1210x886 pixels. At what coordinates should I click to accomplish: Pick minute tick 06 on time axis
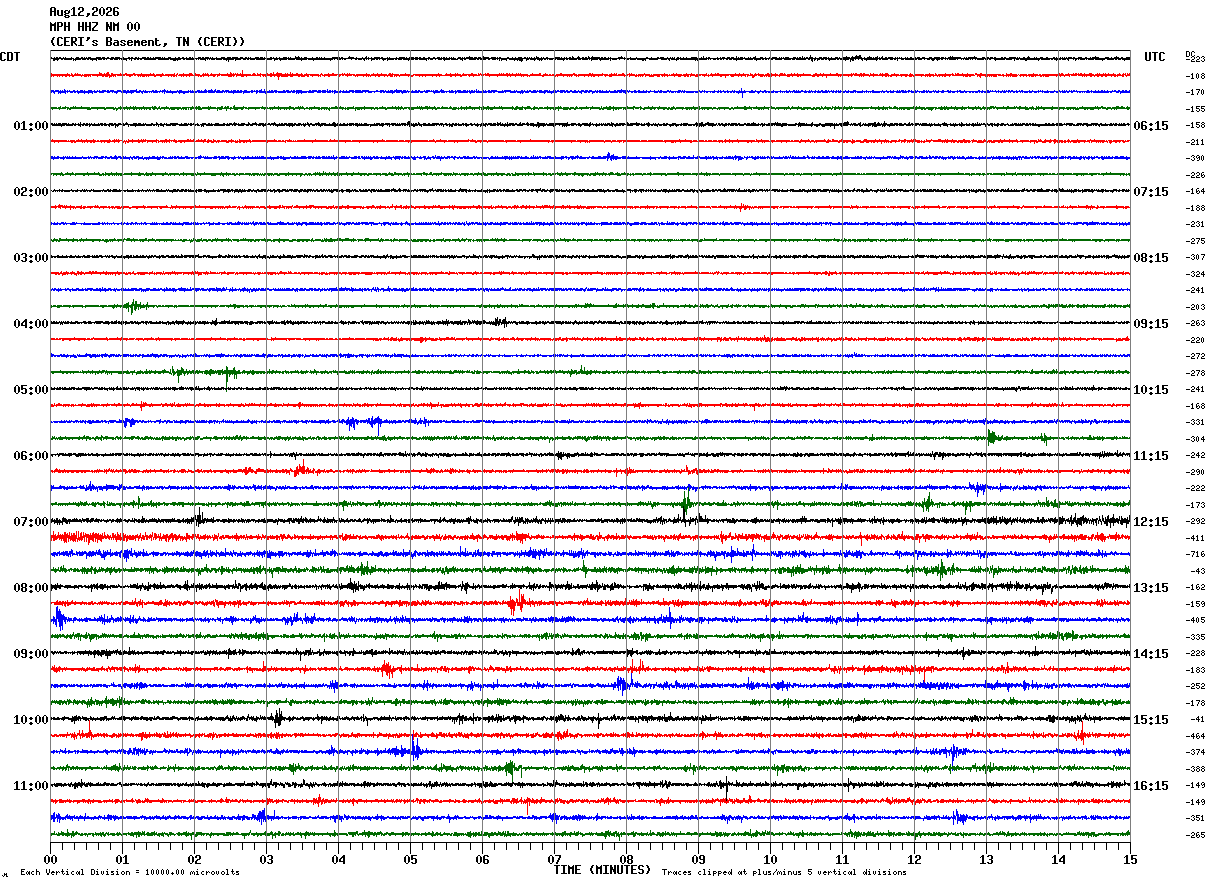pyautogui.click(x=482, y=859)
